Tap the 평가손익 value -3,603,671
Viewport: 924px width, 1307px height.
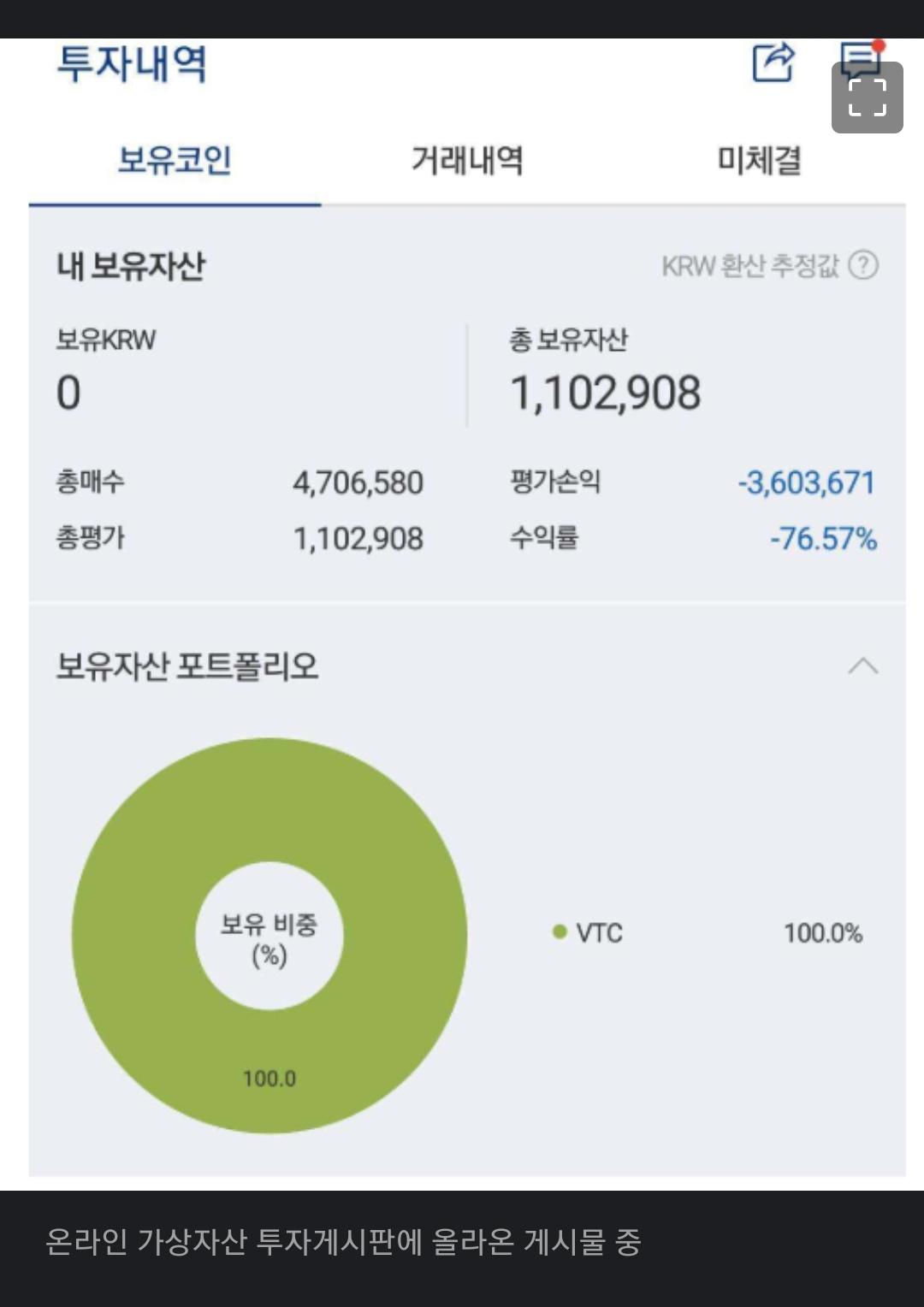click(807, 482)
